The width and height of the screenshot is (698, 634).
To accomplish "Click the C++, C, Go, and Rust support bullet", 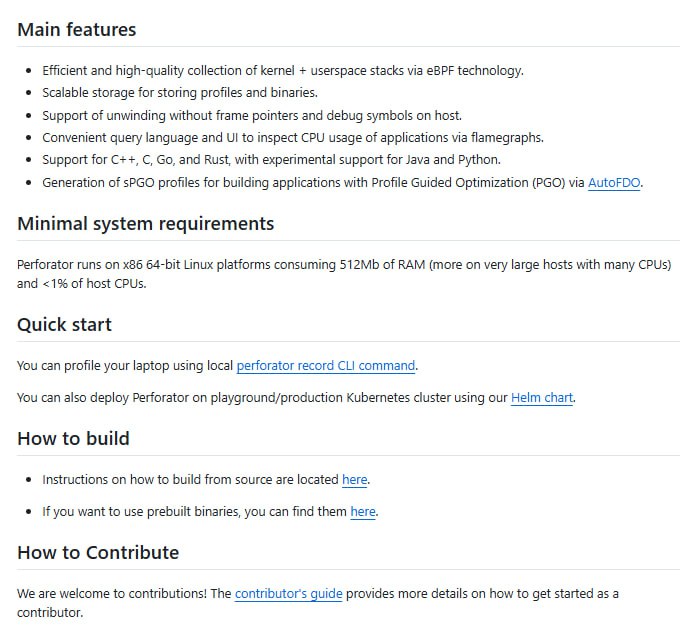I will pos(270,160).
